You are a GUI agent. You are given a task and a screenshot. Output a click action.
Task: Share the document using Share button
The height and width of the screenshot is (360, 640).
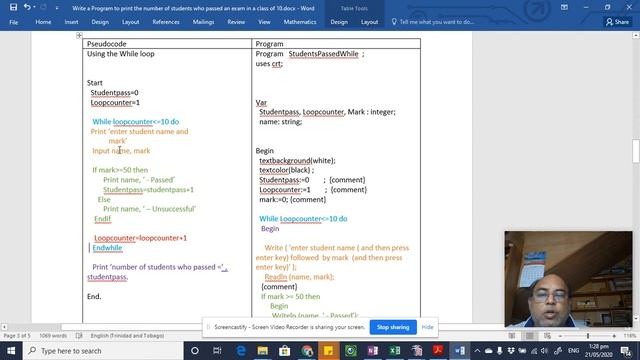[x=617, y=22]
